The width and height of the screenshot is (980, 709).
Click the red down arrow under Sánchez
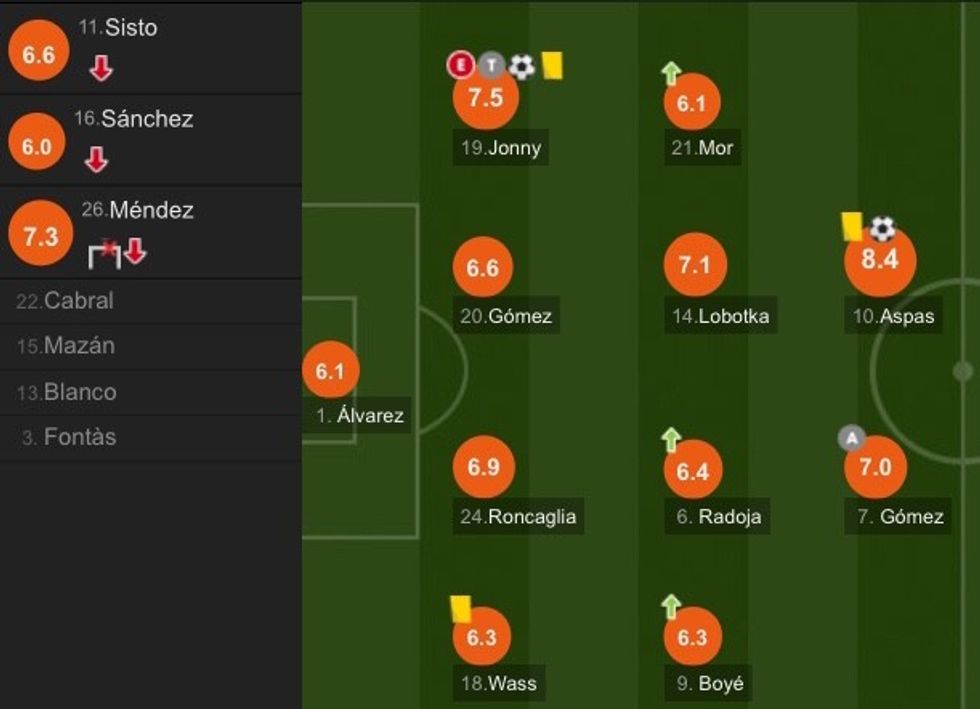click(x=96, y=159)
